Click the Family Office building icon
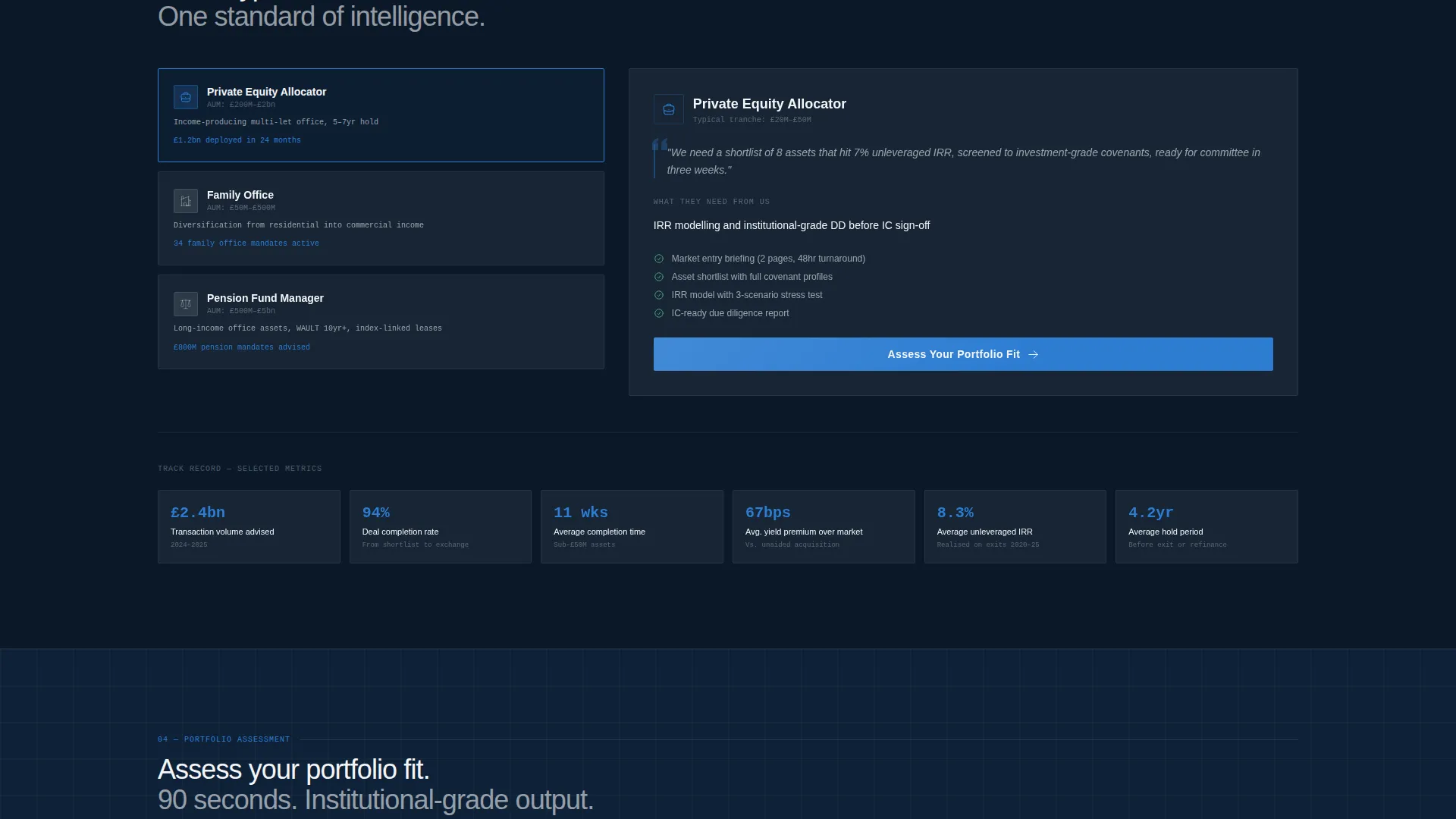1456x819 pixels. [x=186, y=201]
